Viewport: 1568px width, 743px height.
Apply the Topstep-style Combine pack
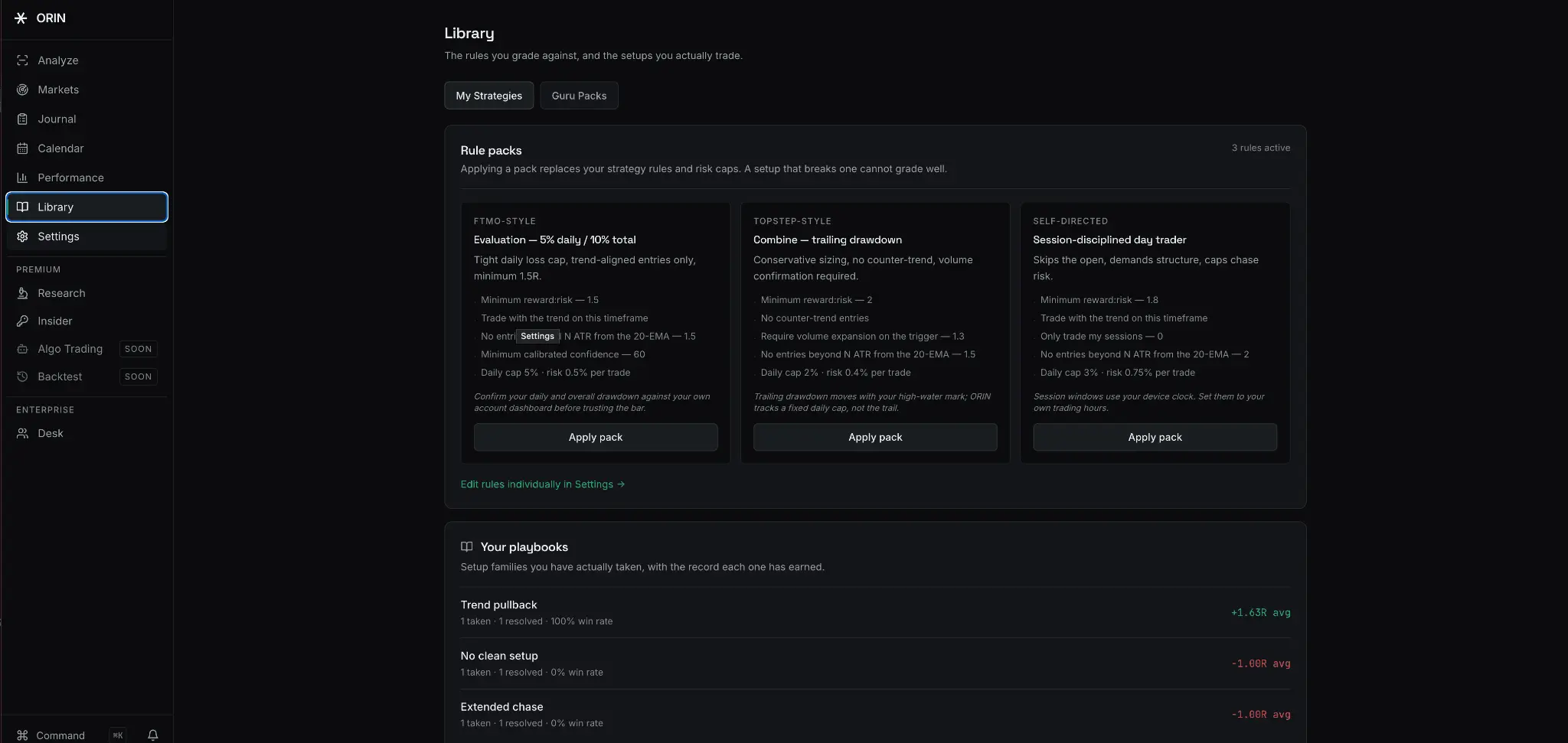pos(875,437)
